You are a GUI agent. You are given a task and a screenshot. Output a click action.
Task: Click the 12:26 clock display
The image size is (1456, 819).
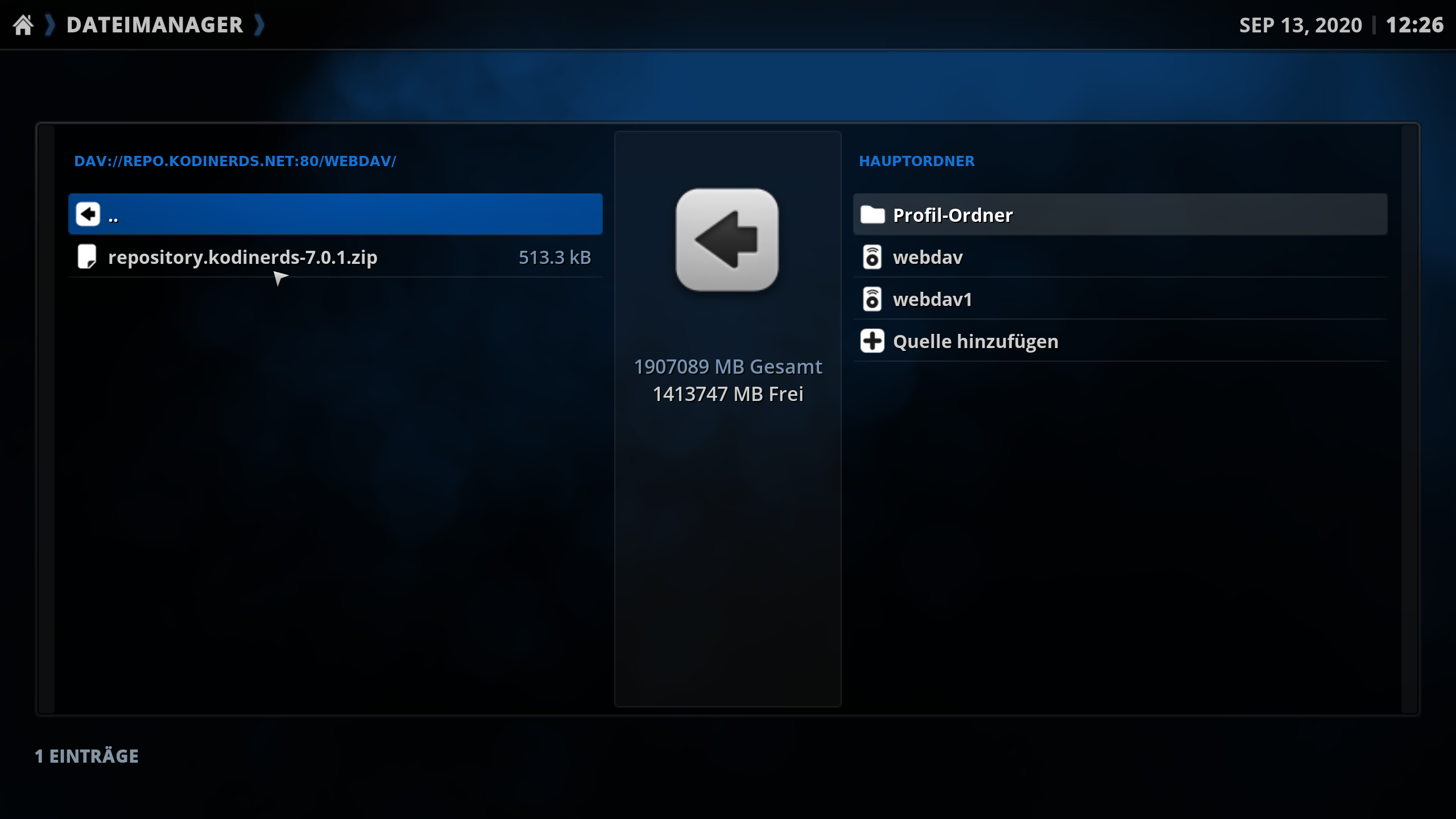(1414, 25)
